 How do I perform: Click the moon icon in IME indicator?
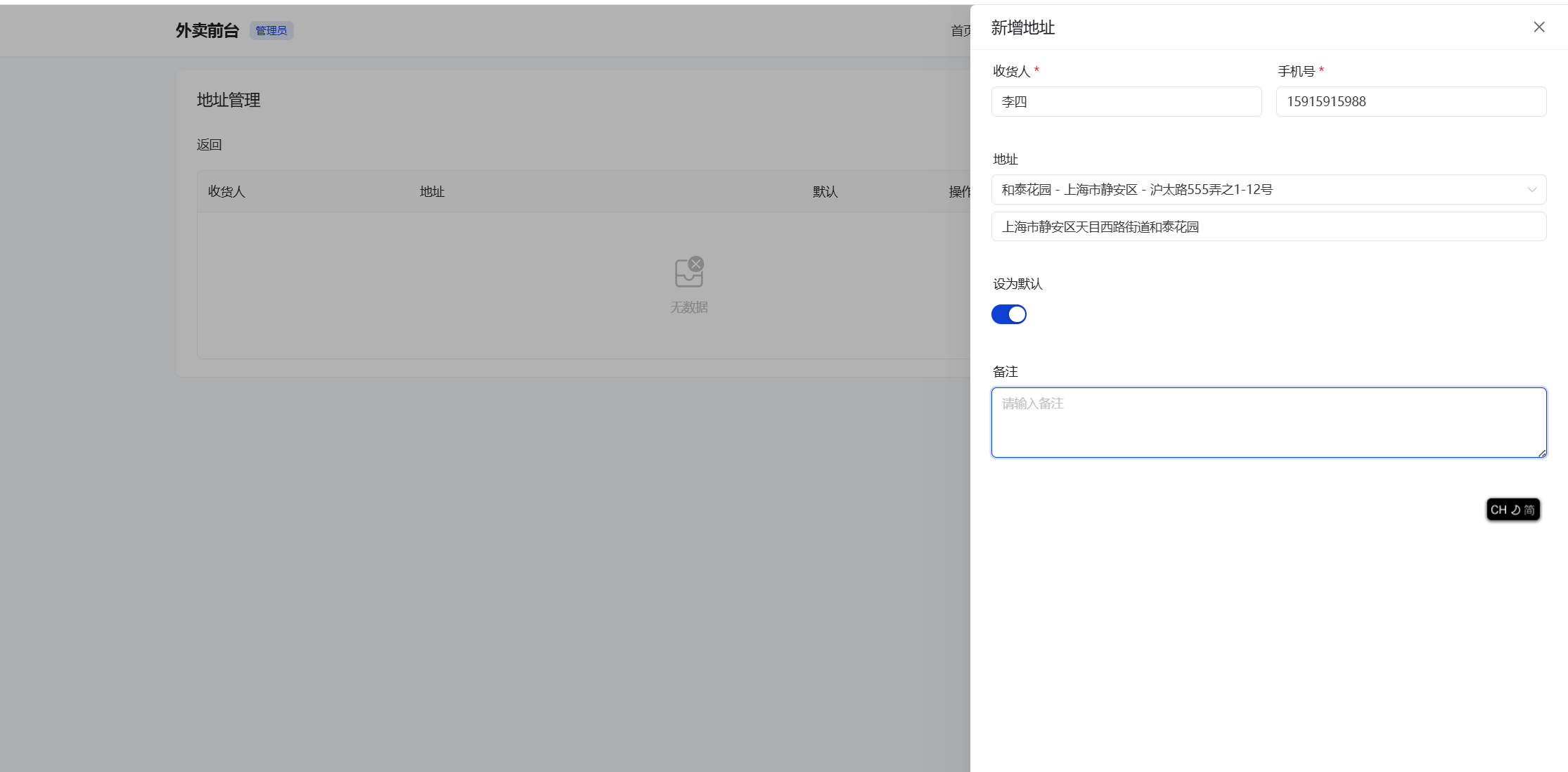tap(1515, 510)
